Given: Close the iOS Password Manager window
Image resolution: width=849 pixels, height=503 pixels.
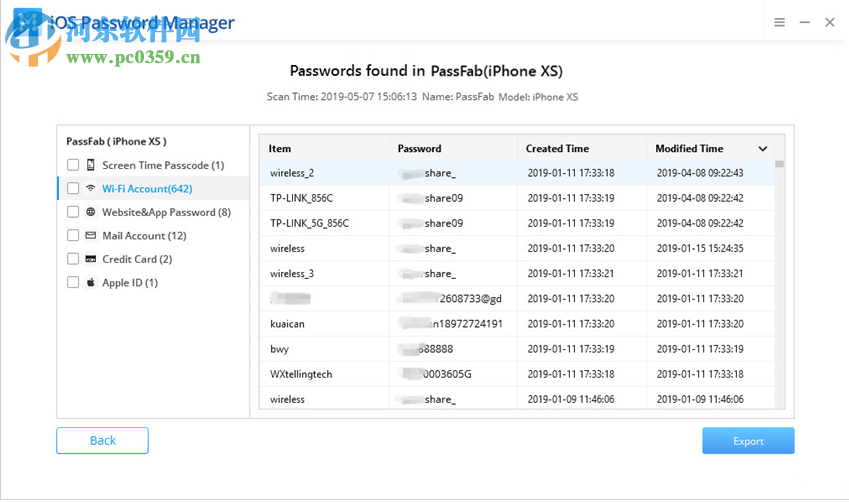Looking at the screenshot, I should coord(830,22).
